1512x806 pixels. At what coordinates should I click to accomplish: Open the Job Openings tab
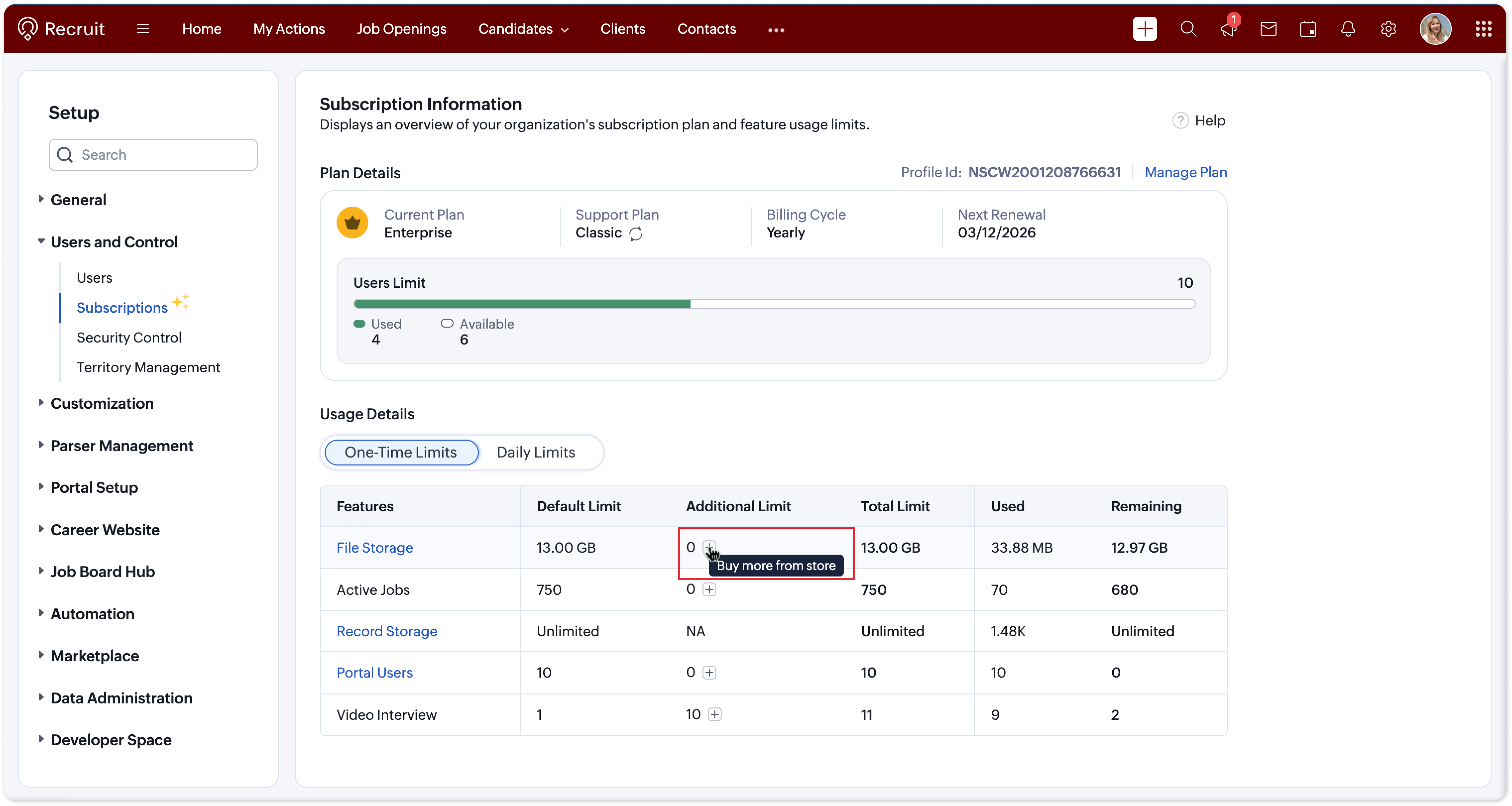pyautogui.click(x=402, y=29)
